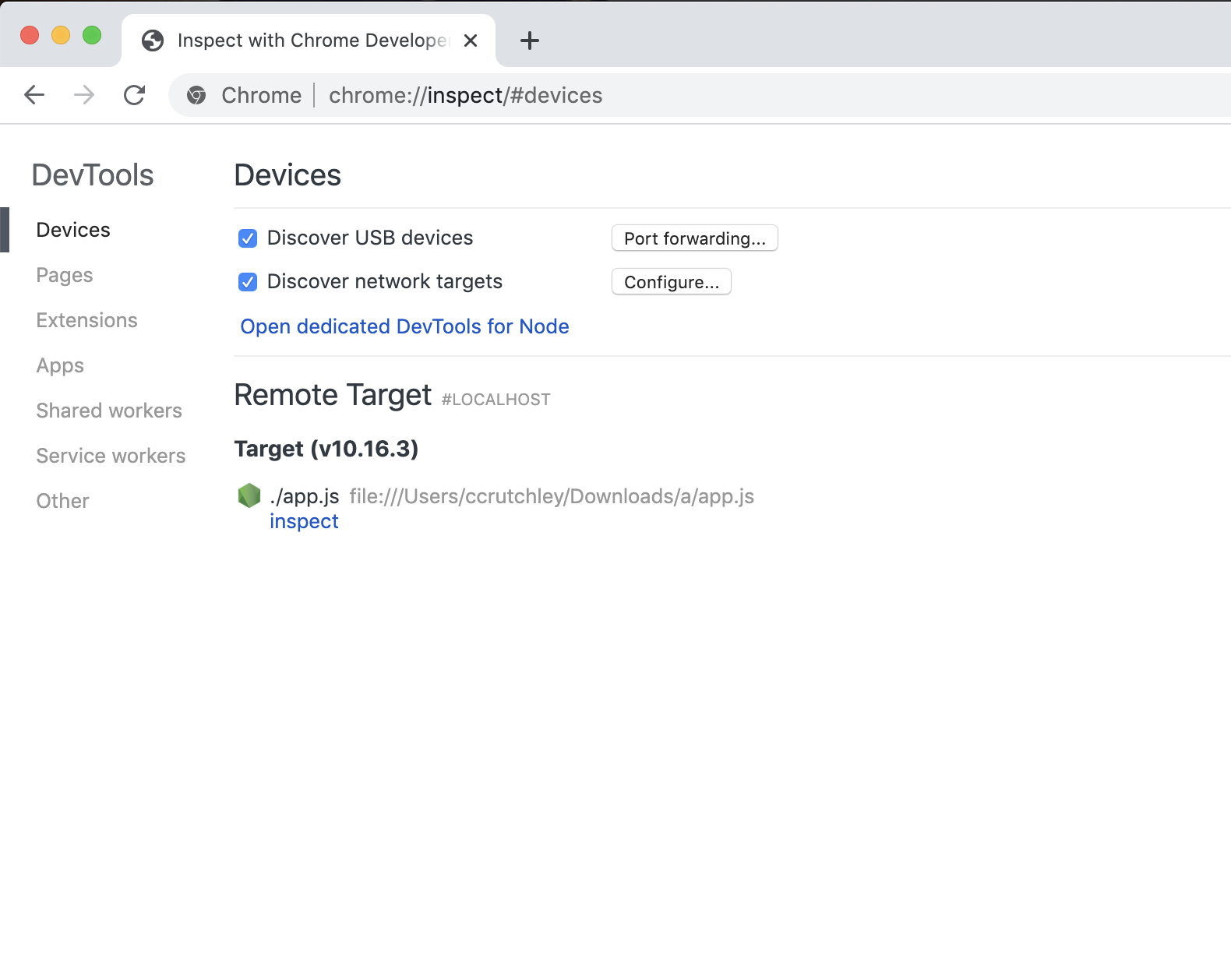Click the globe favicon on the tab

tap(153, 41)
